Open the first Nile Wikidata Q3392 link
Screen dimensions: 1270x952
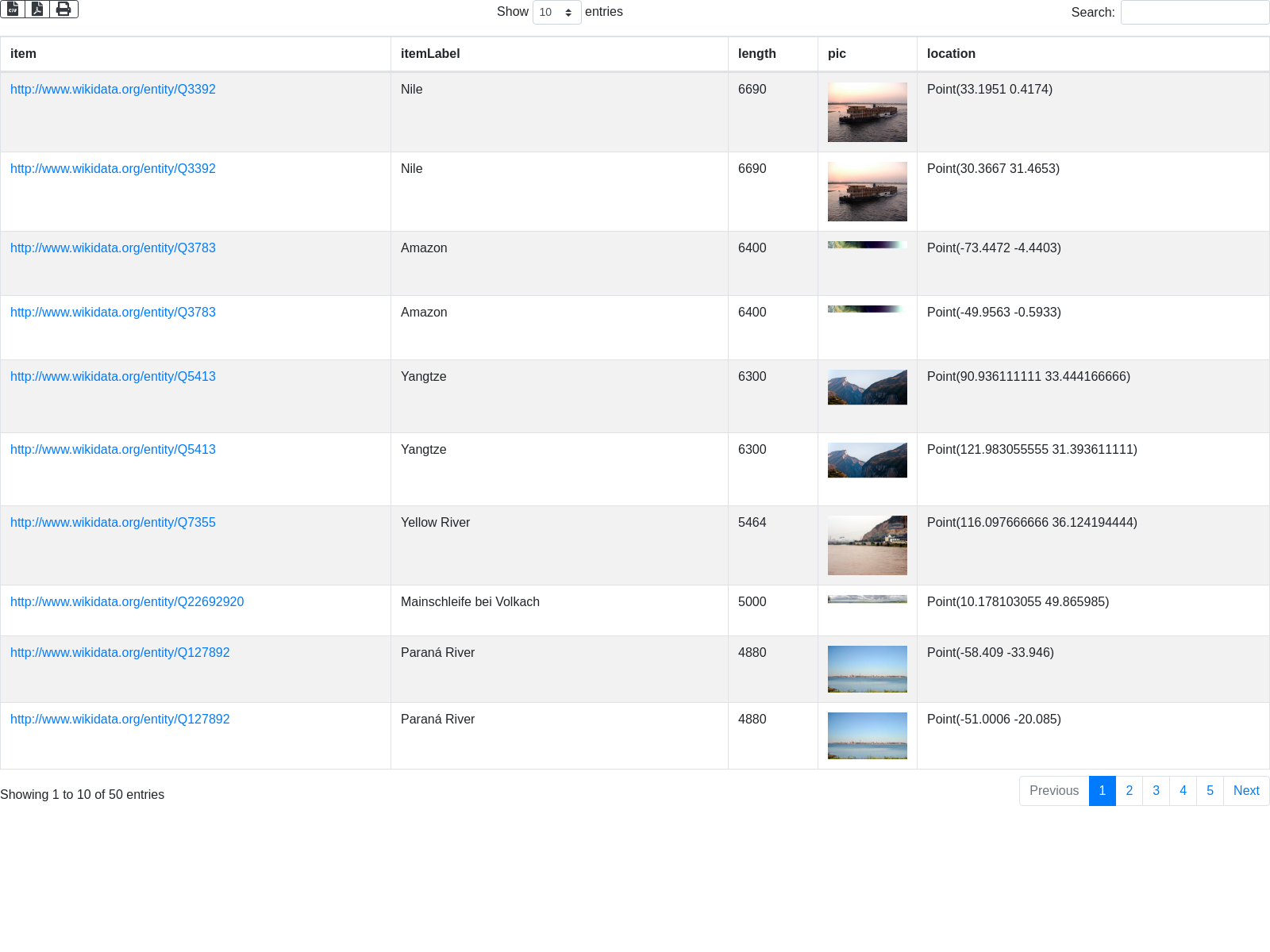(x=113, y=90)
